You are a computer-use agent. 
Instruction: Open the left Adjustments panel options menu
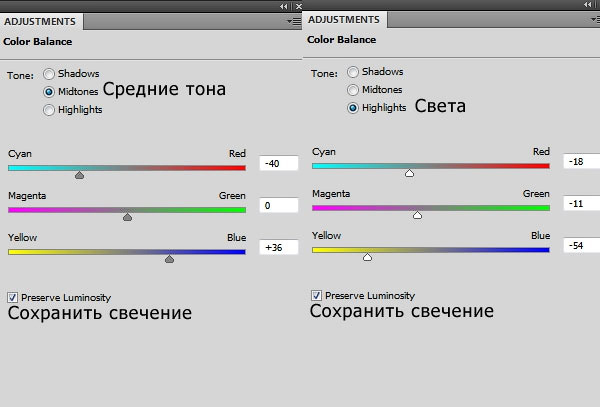294,21
